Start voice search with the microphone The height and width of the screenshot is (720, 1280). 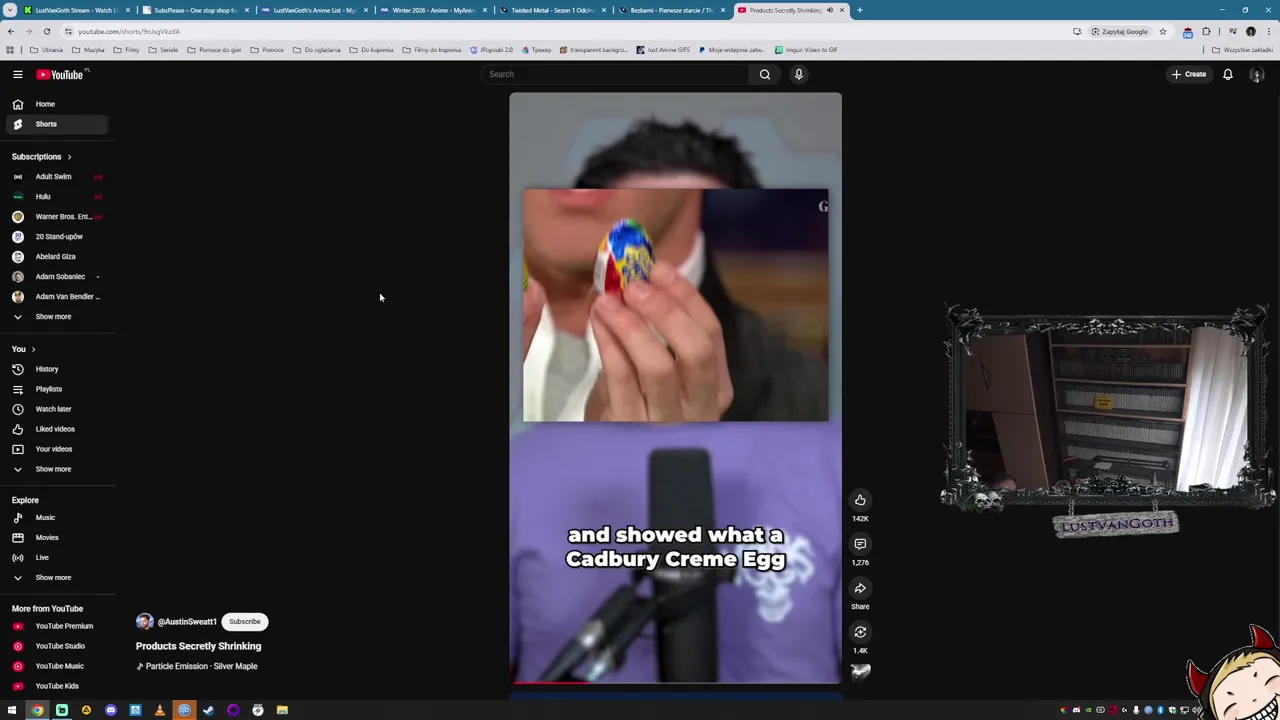[799, 74]
